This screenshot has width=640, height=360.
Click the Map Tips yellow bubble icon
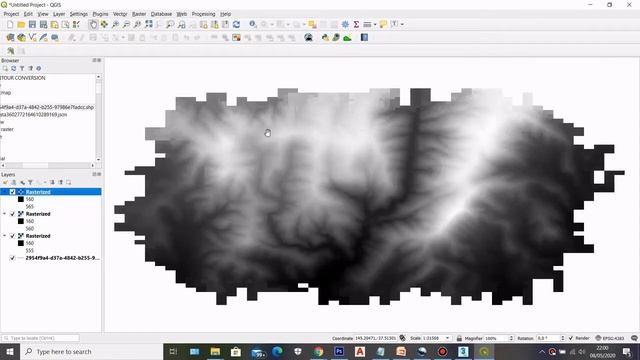pos(382,24)
